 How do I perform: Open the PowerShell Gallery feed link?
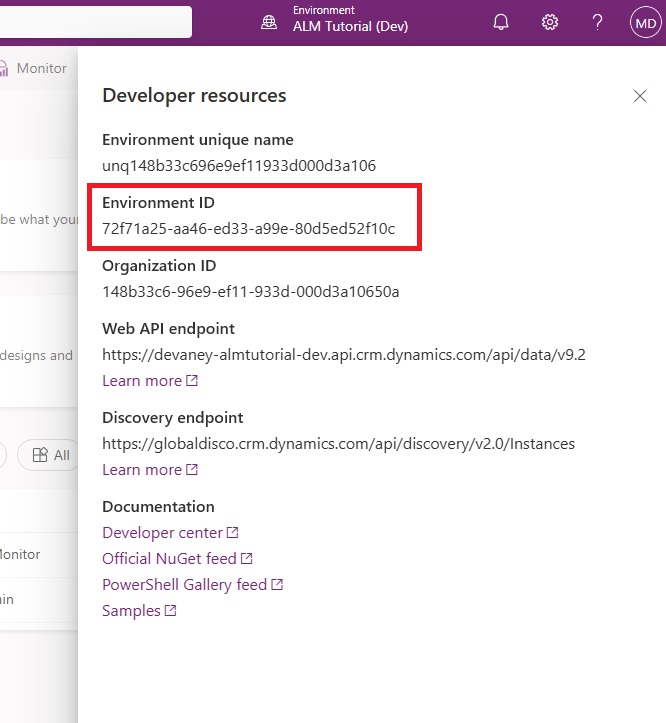pyautogui.click(x=192, y=585)
